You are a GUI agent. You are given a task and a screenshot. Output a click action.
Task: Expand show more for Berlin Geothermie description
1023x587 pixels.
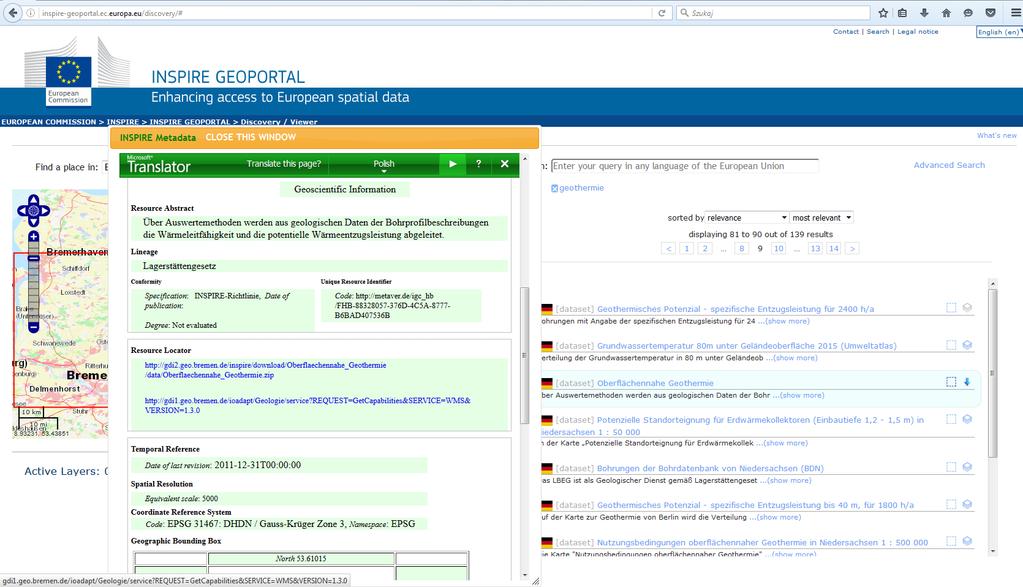[778, 517]
